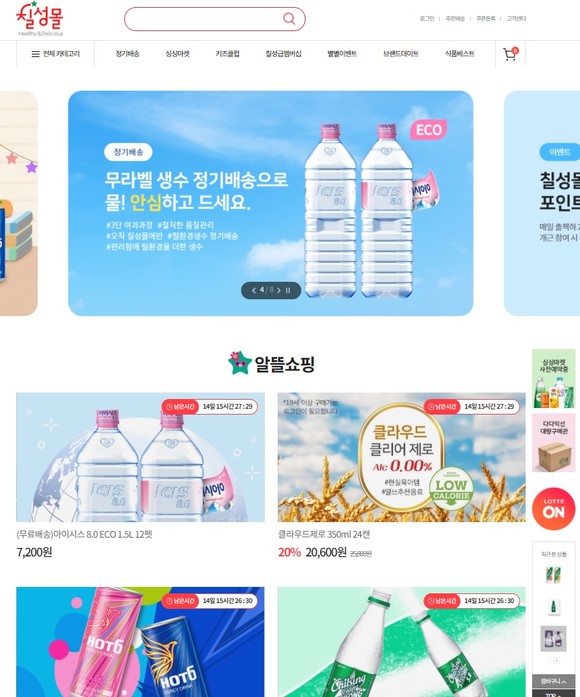Open the 키즈클럽 menu item

coord(227,54)
